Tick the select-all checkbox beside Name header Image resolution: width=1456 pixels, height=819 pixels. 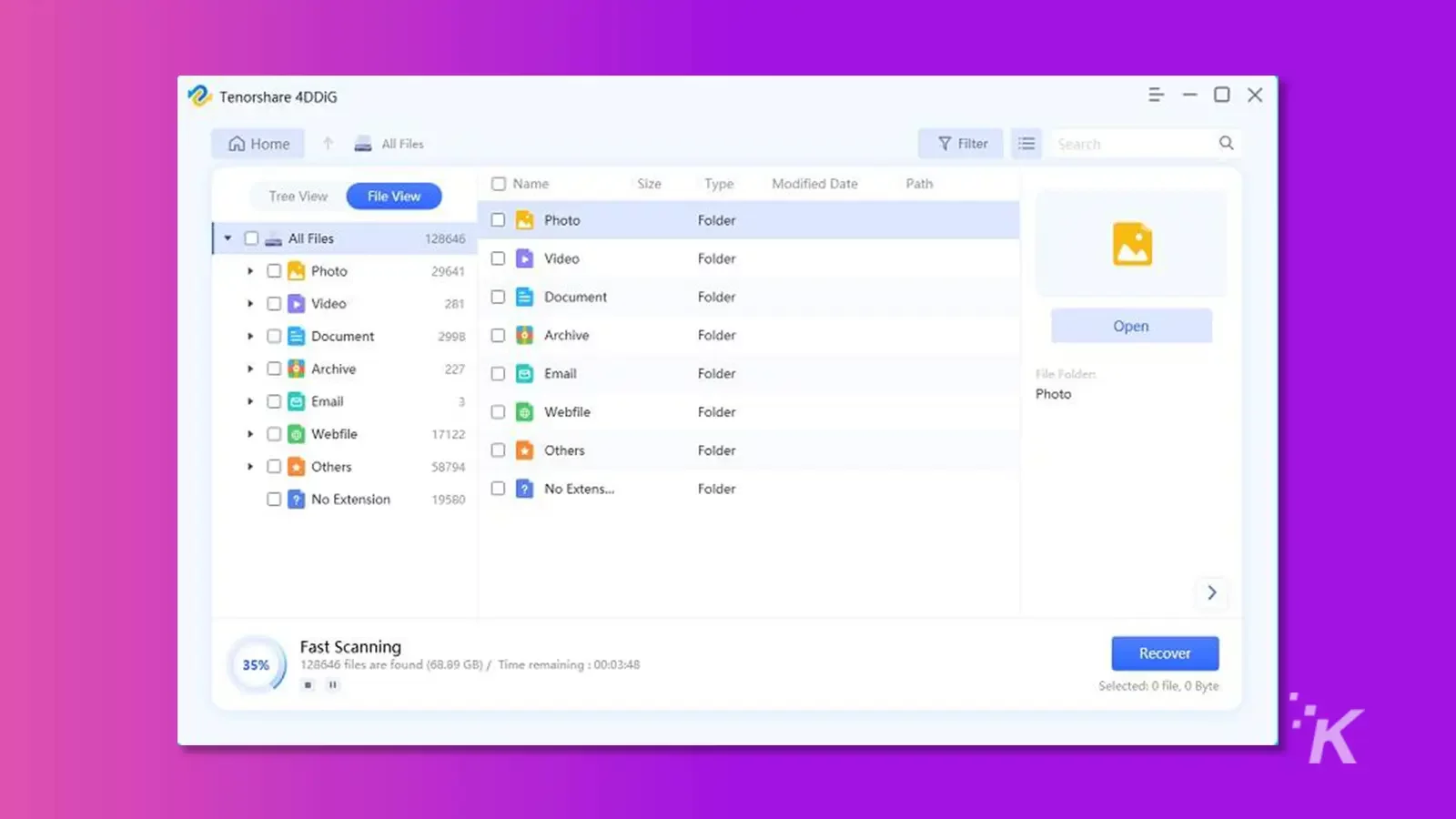click(499, 184)
